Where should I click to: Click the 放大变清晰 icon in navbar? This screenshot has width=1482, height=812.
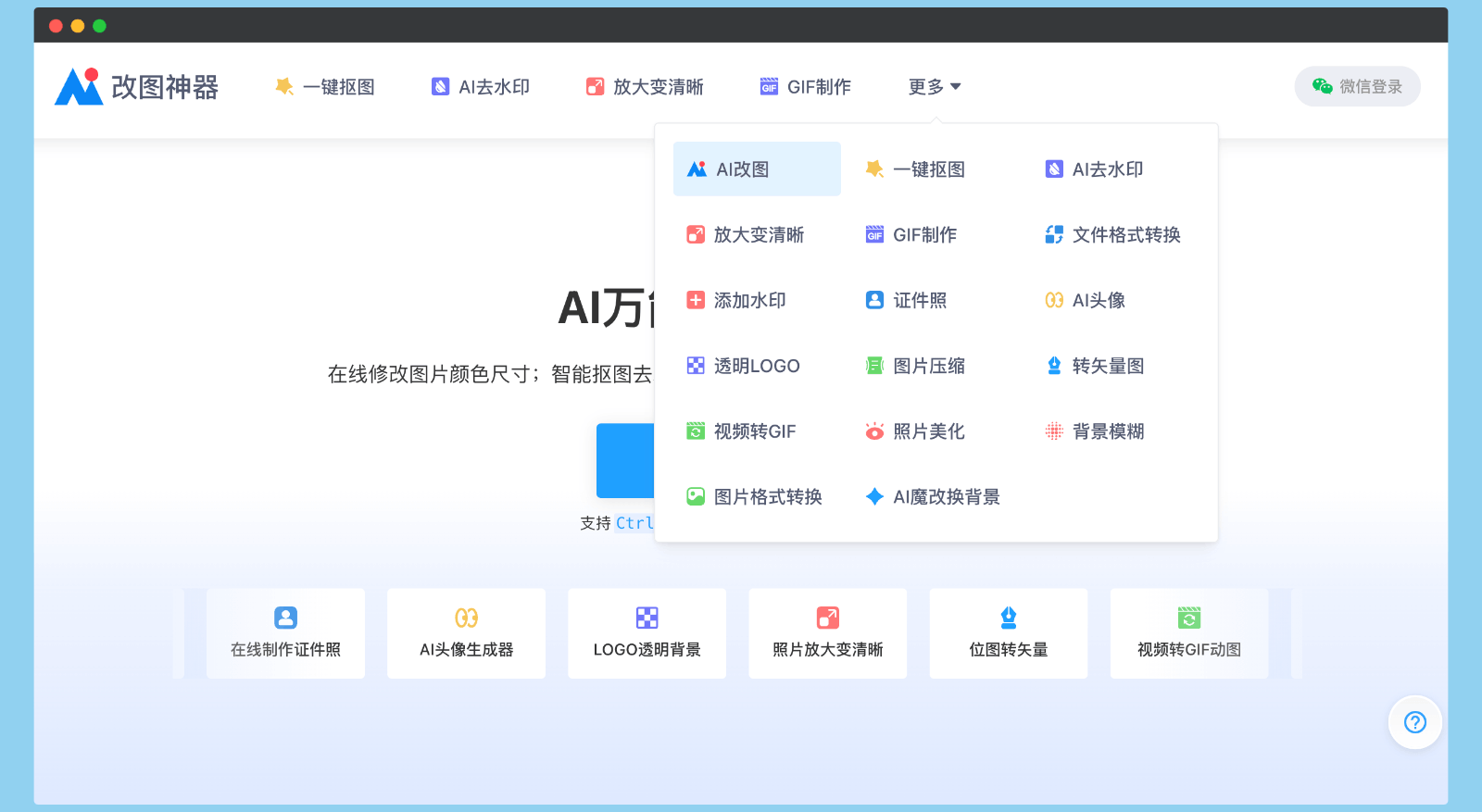pyautogui.click(x=596, y=86)
